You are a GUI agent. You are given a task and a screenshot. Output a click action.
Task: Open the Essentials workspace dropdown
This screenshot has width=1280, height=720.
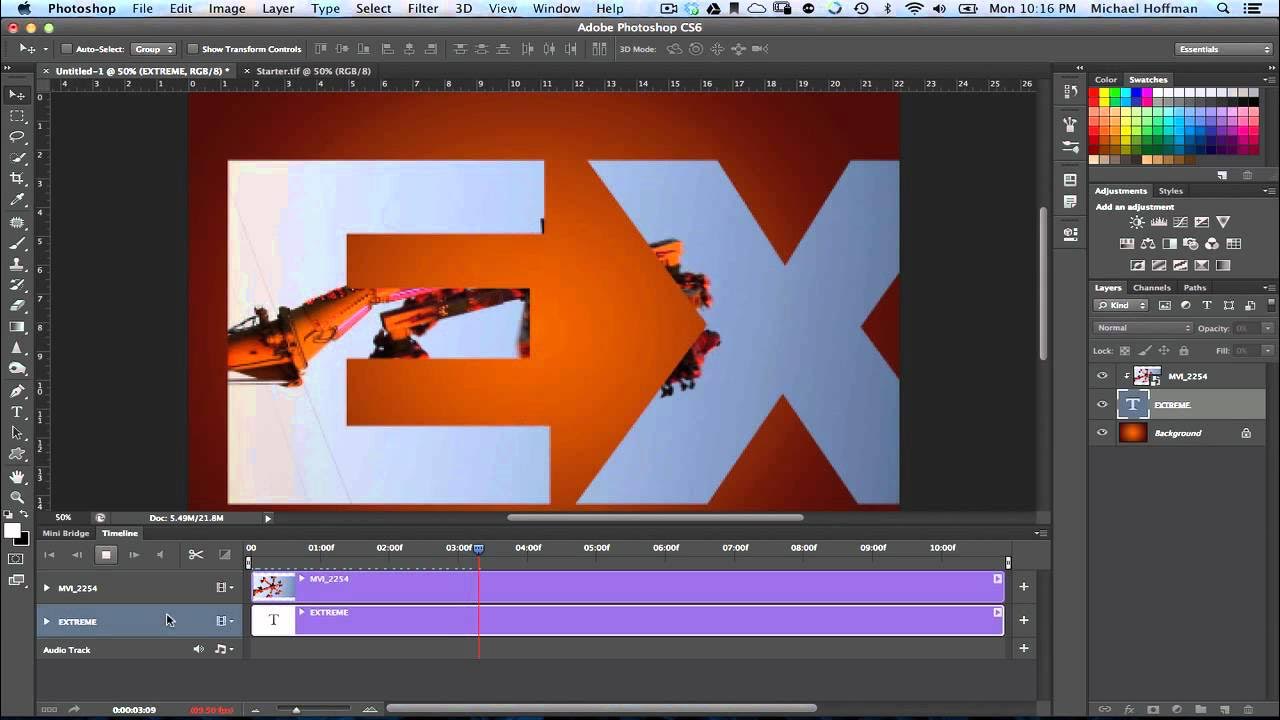[x=1223, y=49]
